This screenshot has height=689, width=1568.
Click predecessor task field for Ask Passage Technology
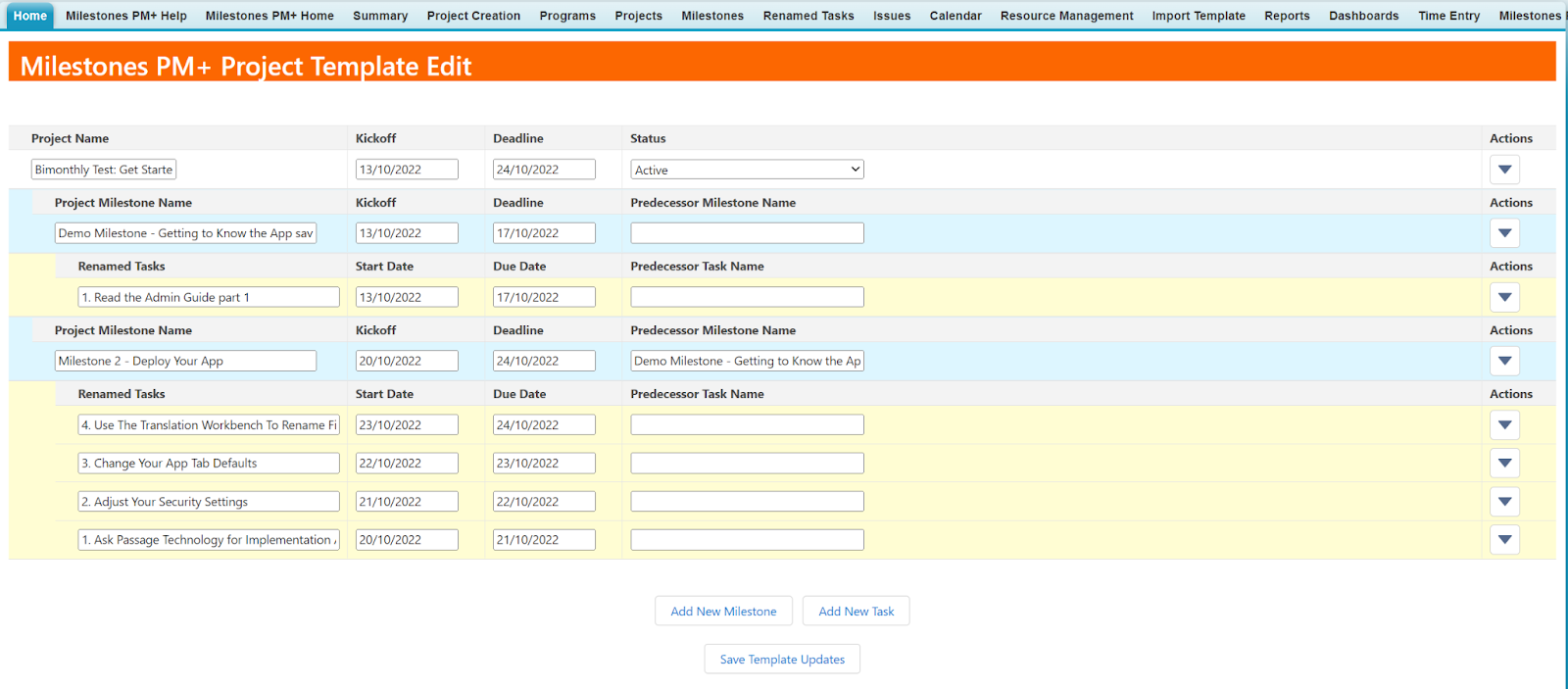pyautogui.click(x=748, y=539)
